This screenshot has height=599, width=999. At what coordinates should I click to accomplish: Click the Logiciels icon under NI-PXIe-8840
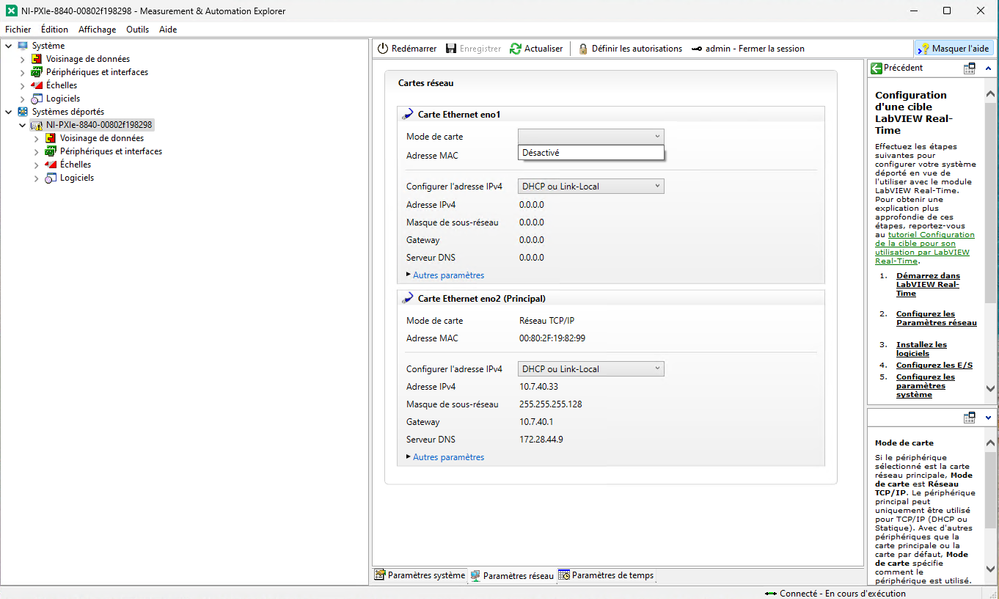click(51, 178)
